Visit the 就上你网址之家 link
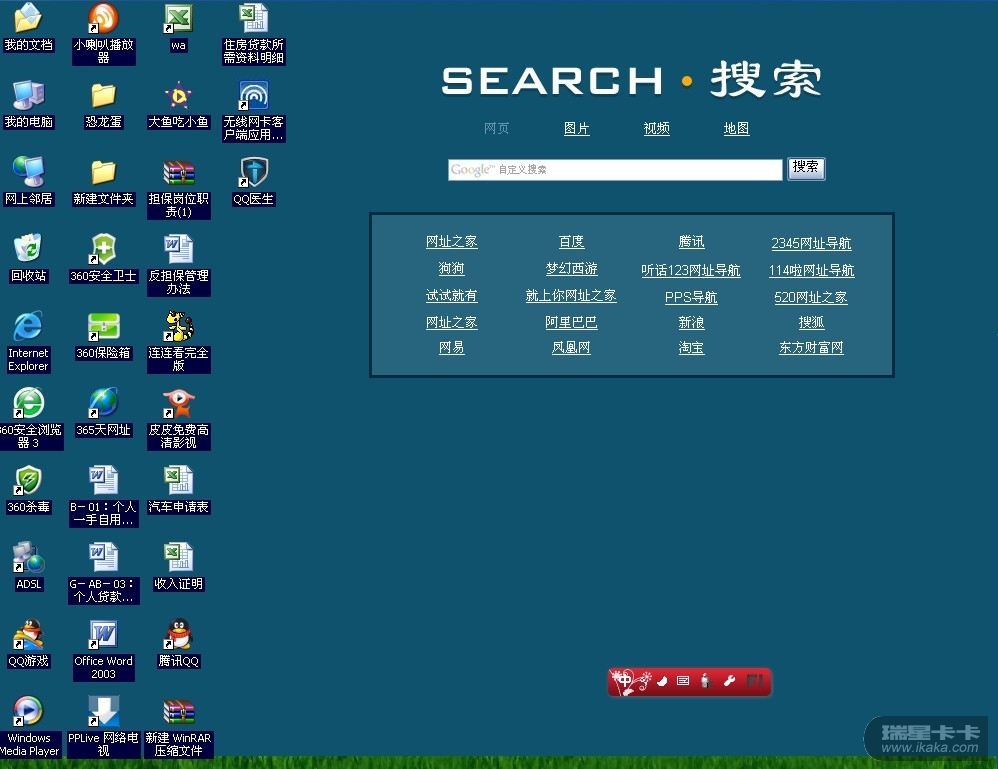998x769 pixels. [572, 295]
